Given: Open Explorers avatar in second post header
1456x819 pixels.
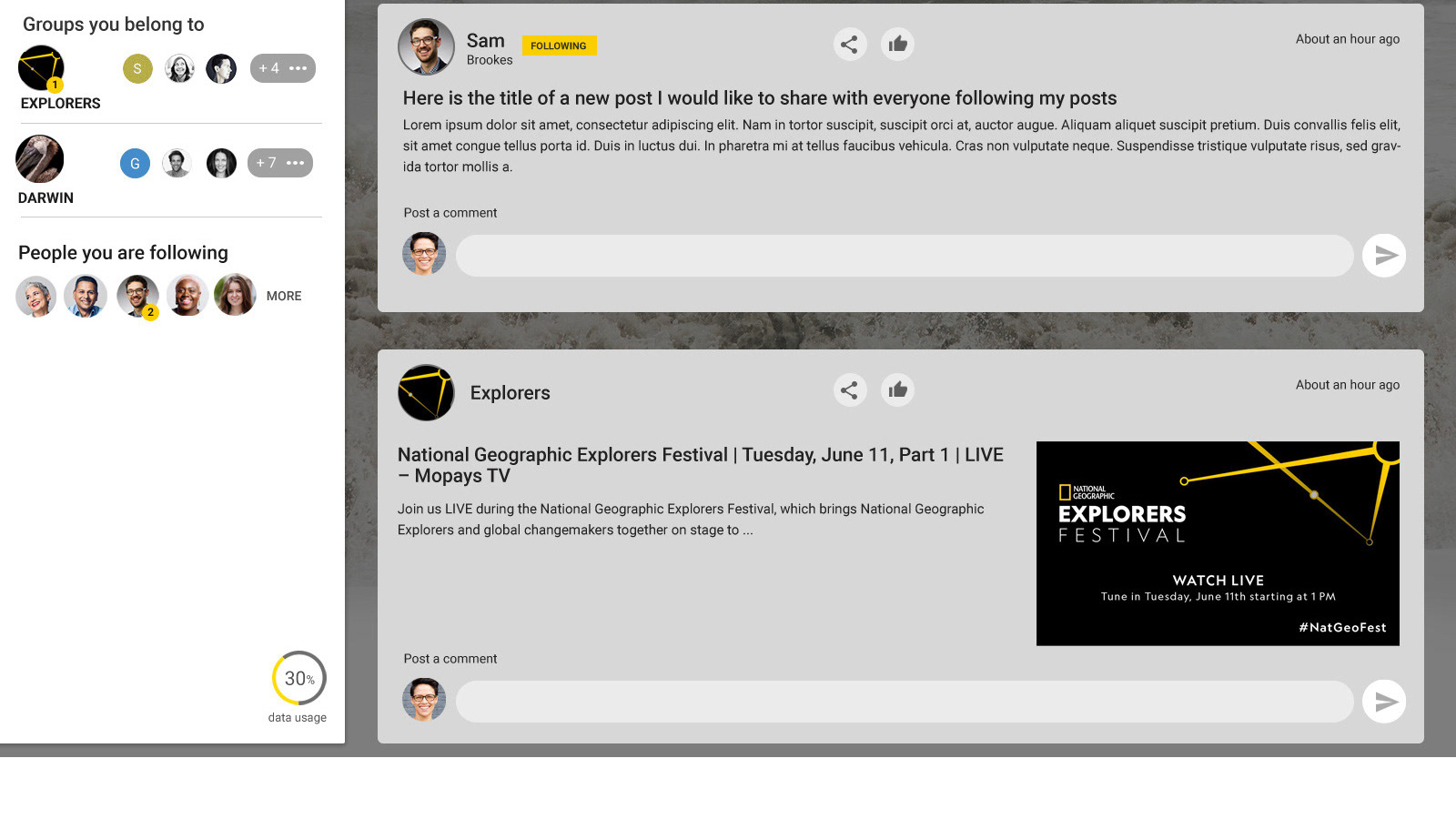Looking at the screenshot, I should point(426,393).
